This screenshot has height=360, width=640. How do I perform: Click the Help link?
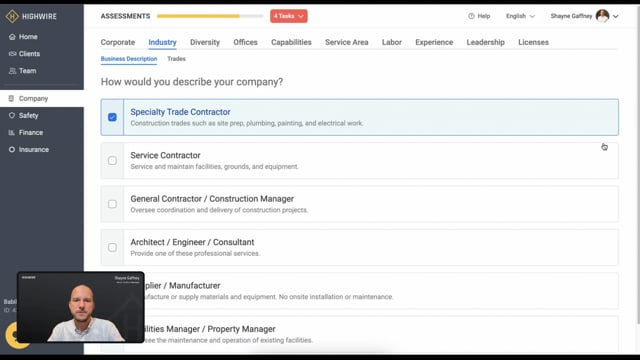[x=479, y=16]
